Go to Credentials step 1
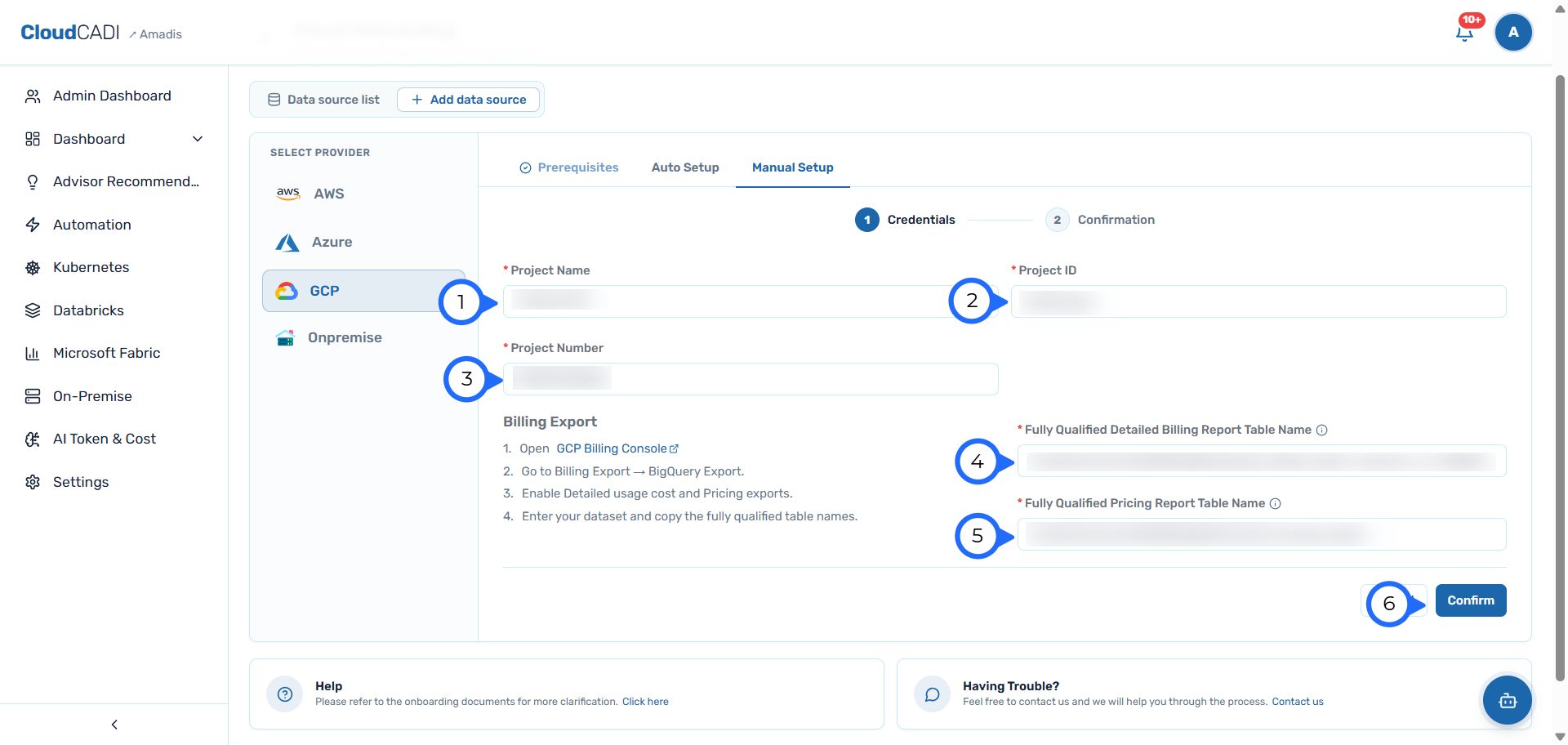Viewport: 1568px width, 745px height. point(905,220)
